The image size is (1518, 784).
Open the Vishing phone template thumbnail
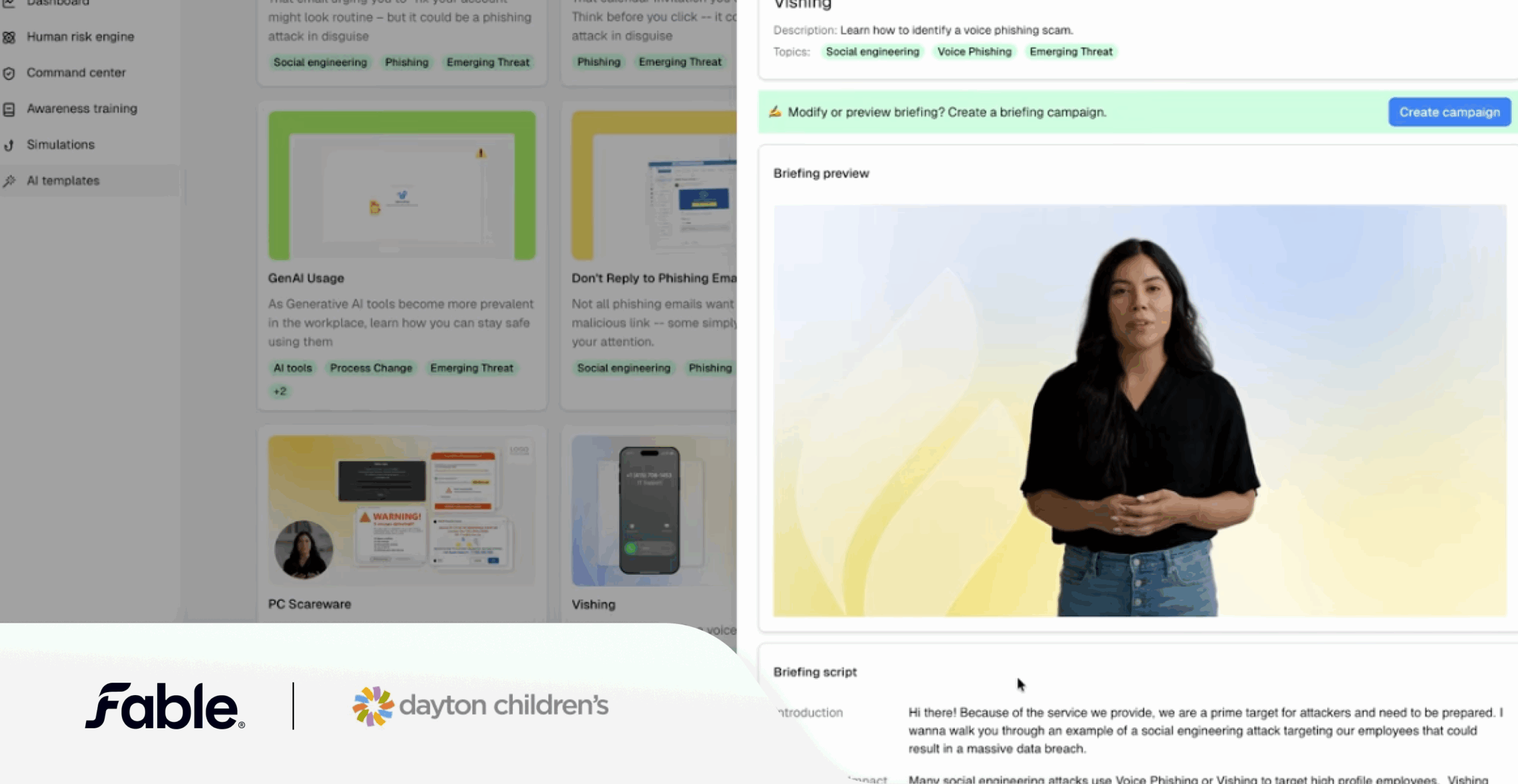click(x=649, y=510)
